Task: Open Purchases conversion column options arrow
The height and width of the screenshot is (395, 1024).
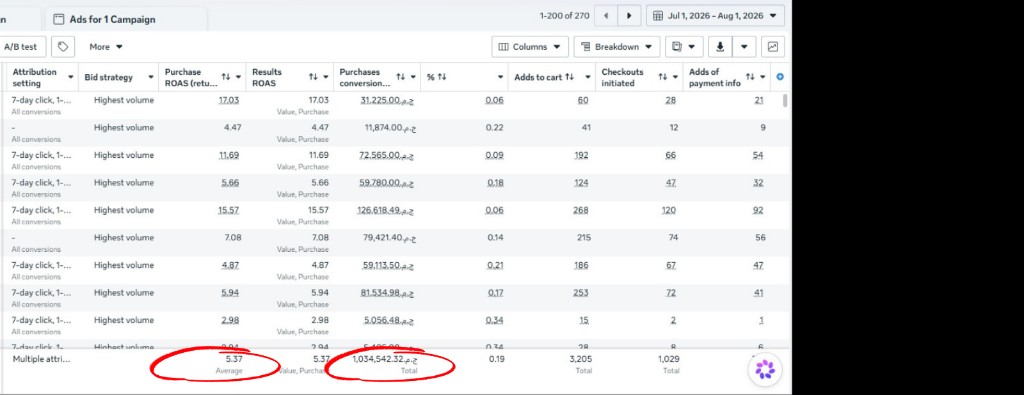Action: click(413, 77)
